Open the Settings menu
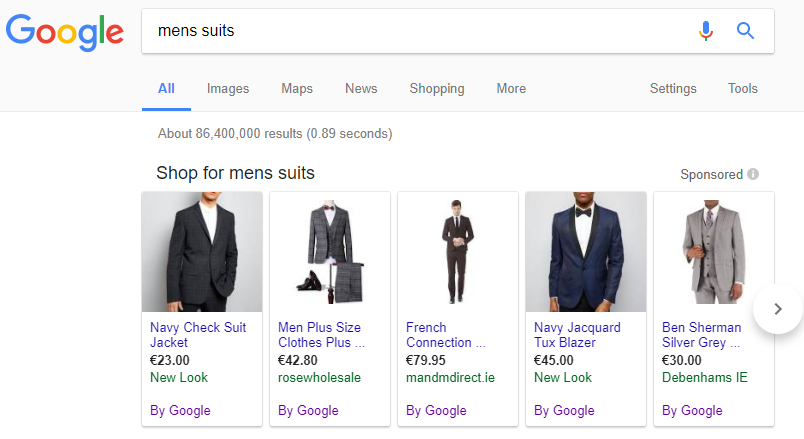 673,89
